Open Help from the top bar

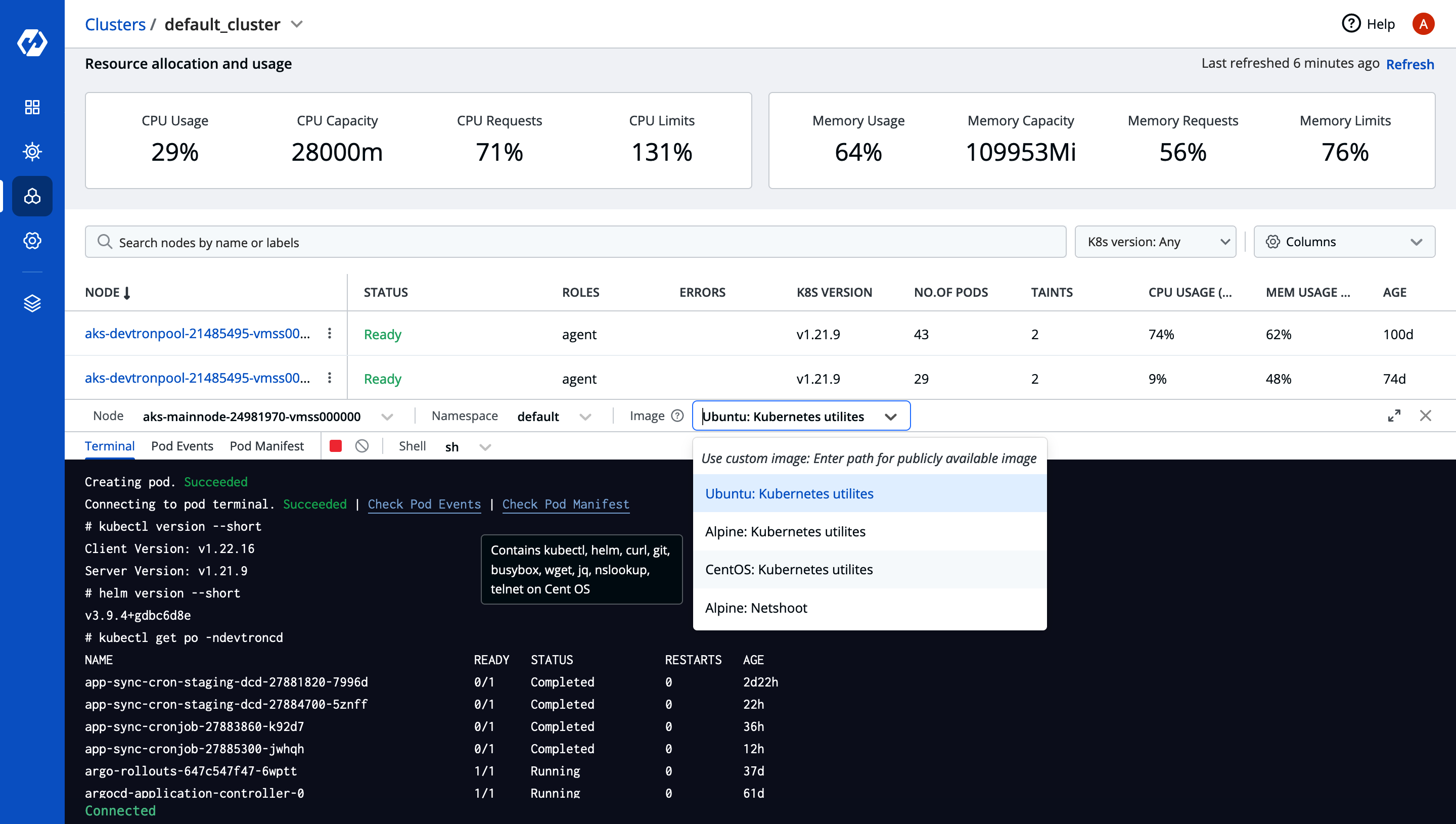pyautogui.click(x=1369, y=24)
